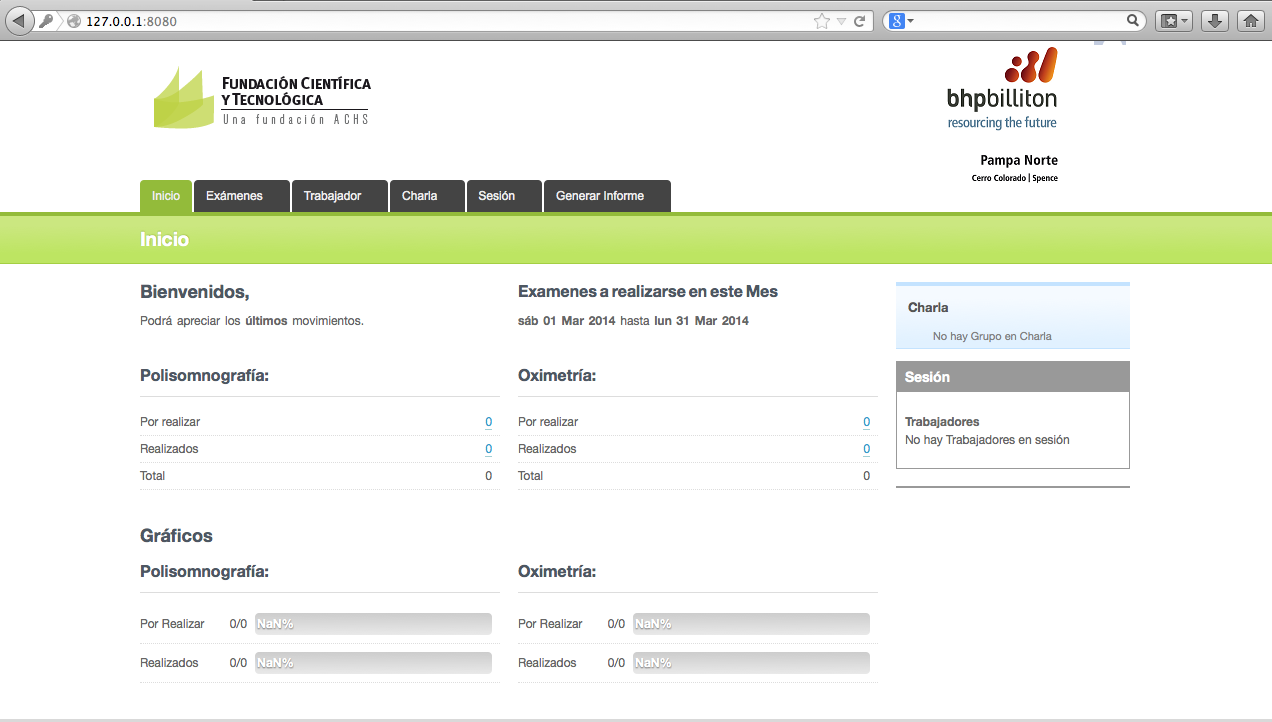Click the browser back arrow button
This screenshot has width=1272, height=722.
[20, 20]
